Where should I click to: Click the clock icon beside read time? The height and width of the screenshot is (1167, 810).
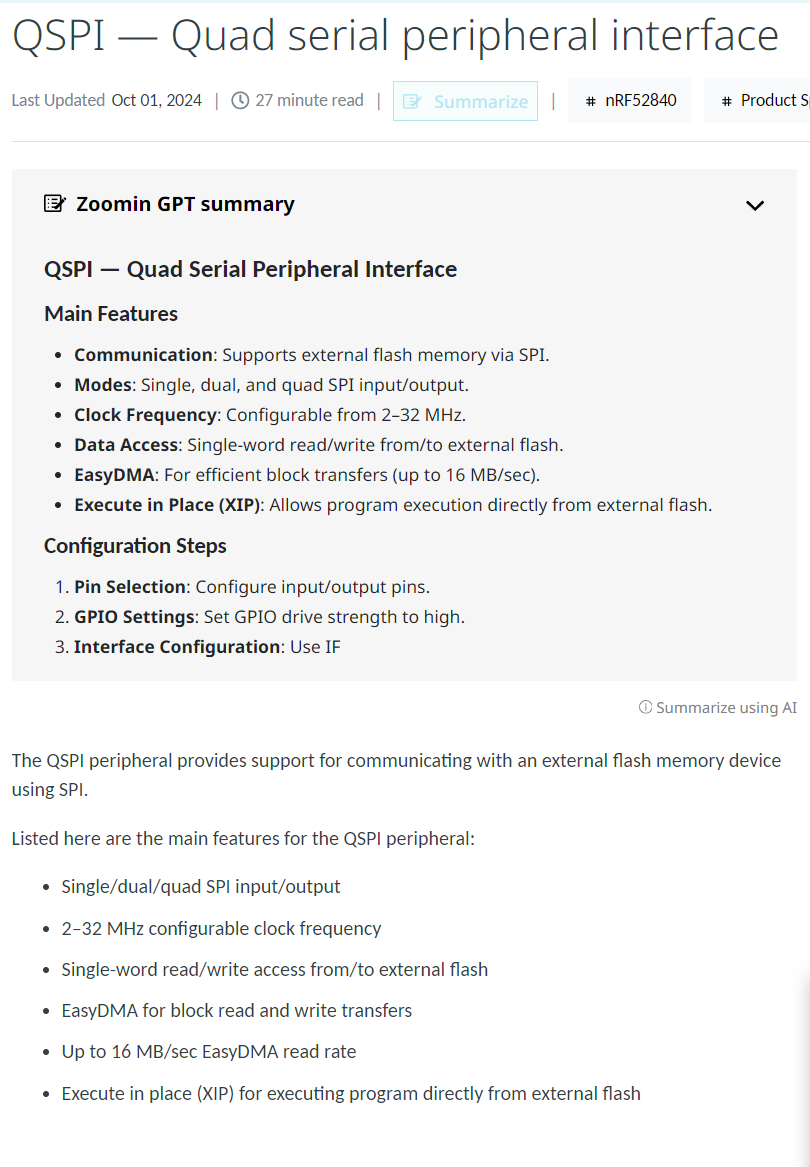[x=240, y=101]
